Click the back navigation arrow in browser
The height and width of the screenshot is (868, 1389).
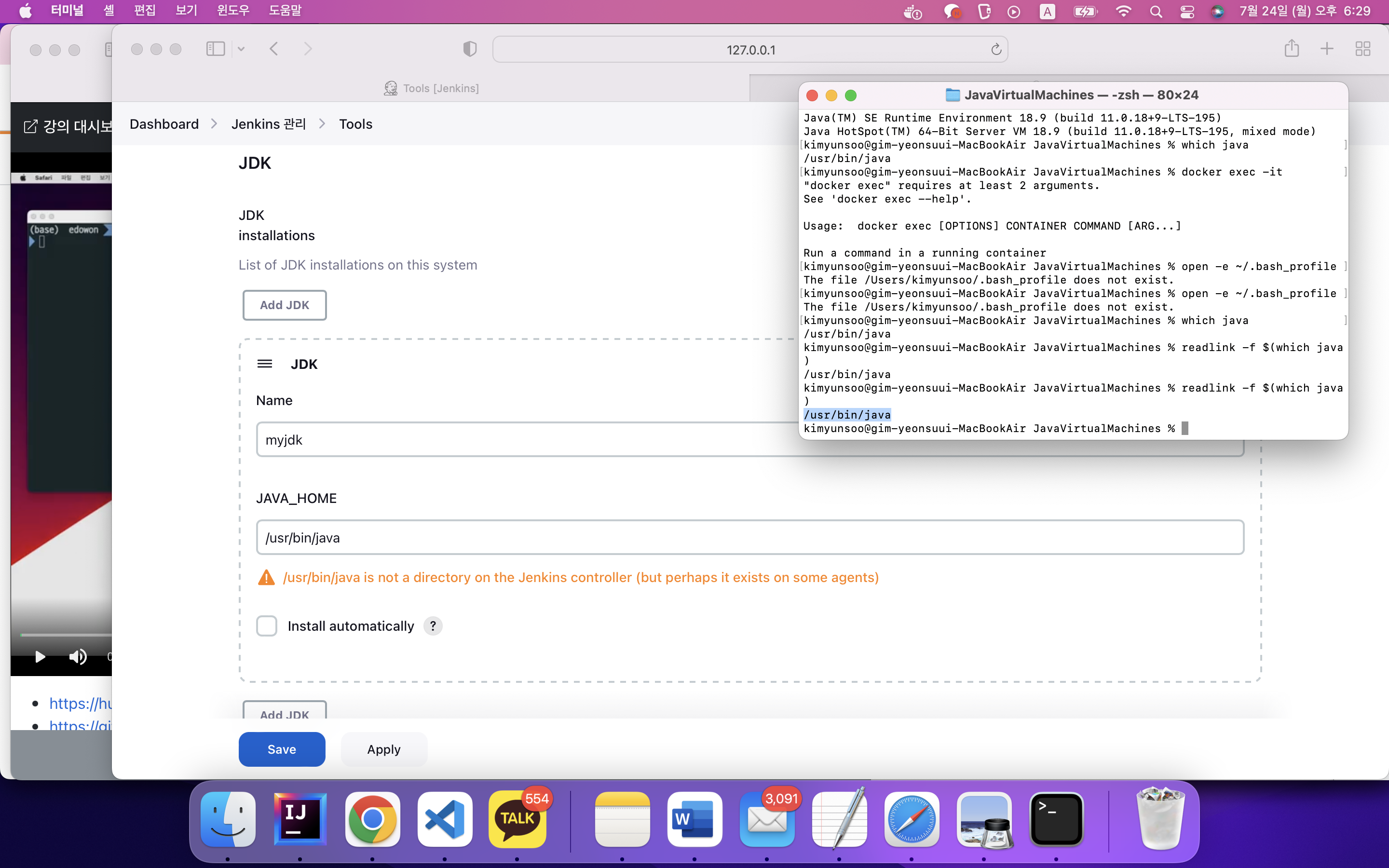point(275,48)
